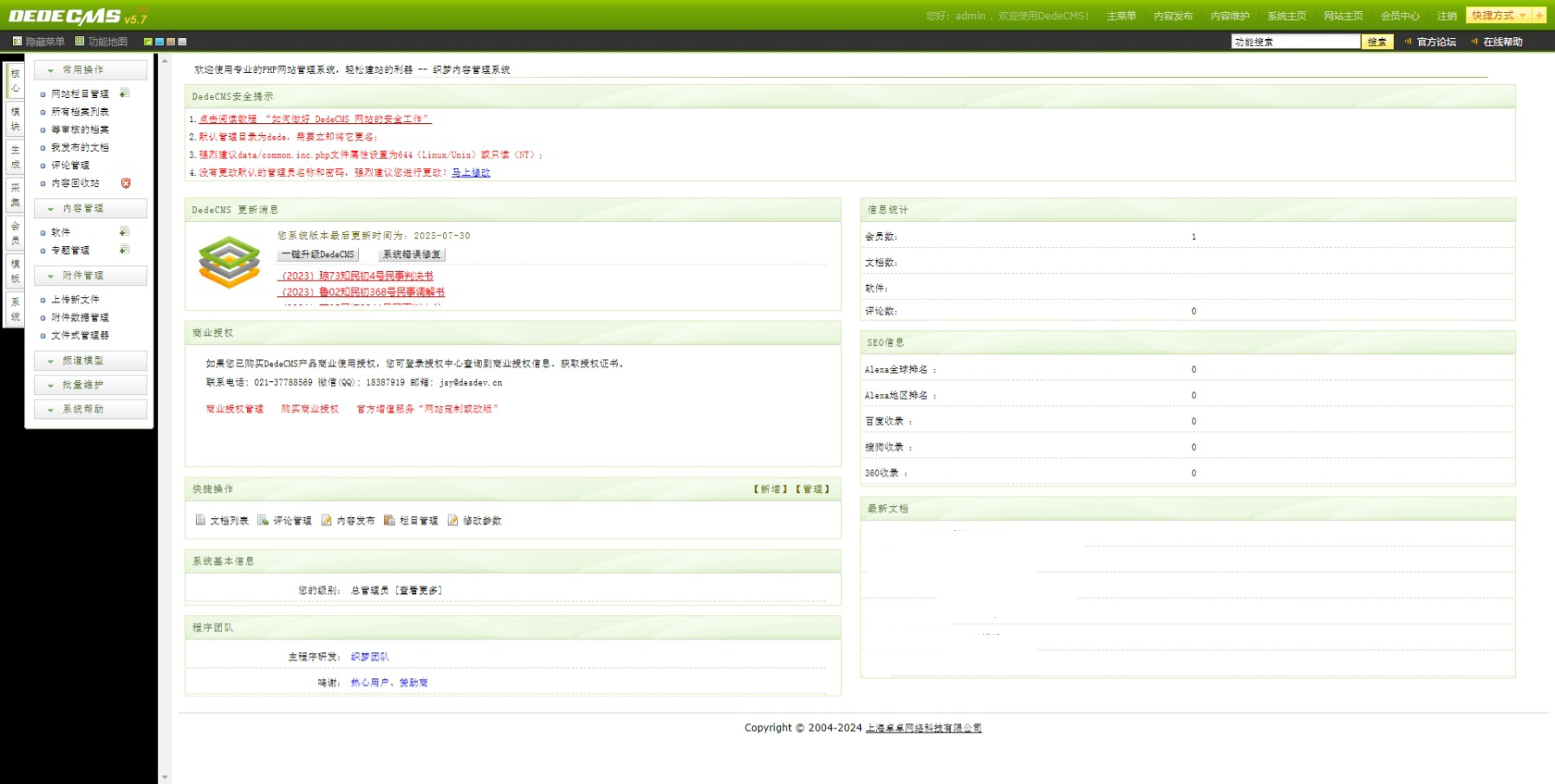Click the 栏目管理 clipboard icon in quick actions
1555x784 pixels.
pos(389,520)
